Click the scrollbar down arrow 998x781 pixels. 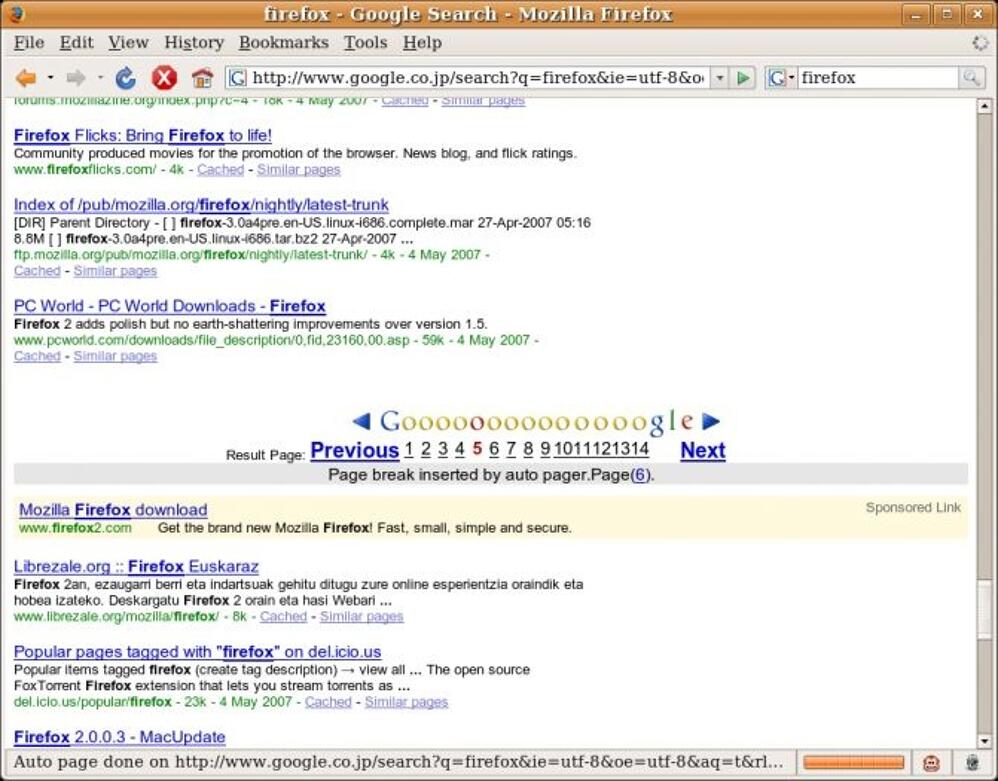985,742
